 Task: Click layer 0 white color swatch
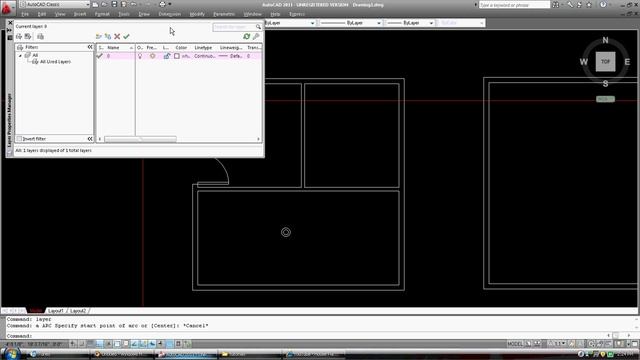[177, 56]
